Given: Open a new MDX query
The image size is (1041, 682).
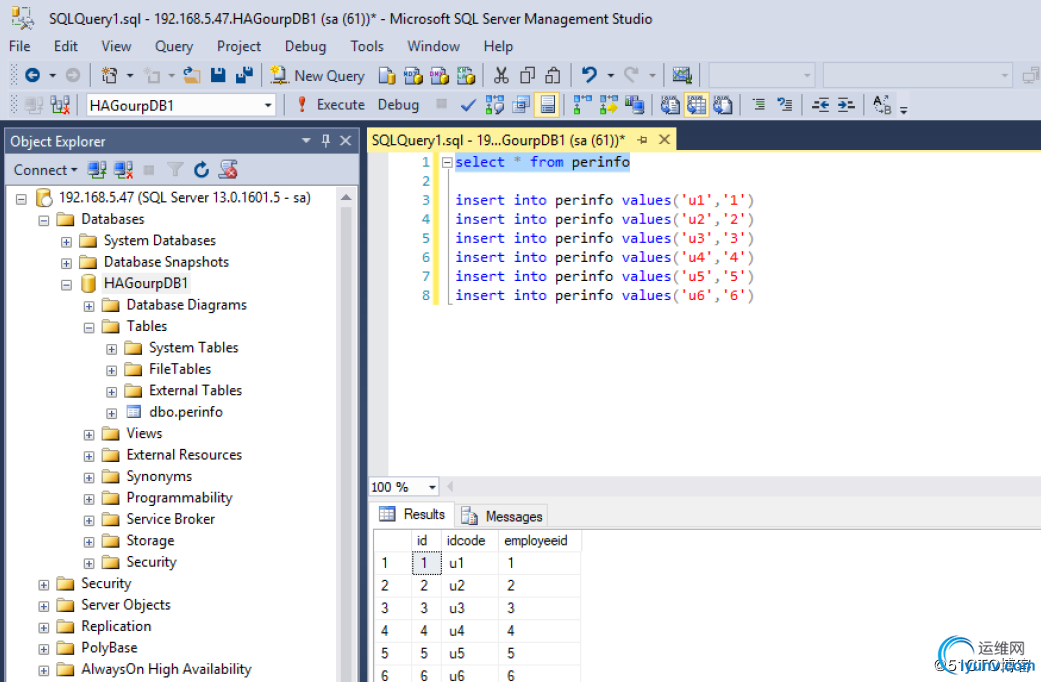Looking at the screenshot, I should pos(413,76).
